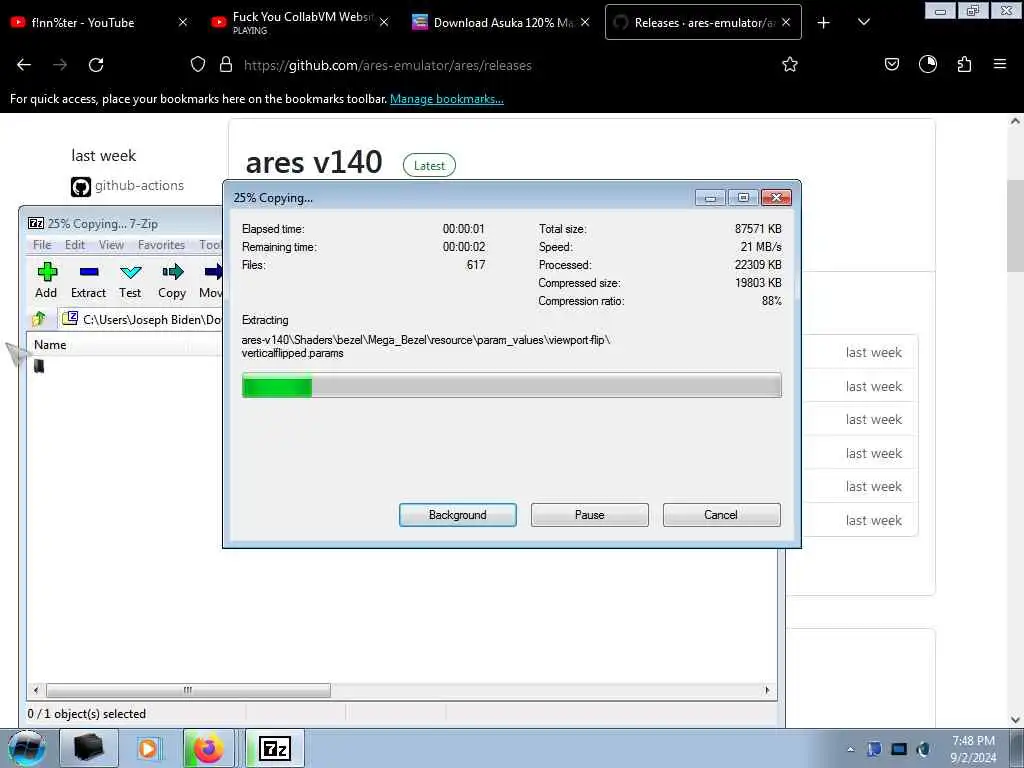Open the Windows Start menu
Image resolution: width=1024 pixels, height=768 pixels.
point(27,748)
